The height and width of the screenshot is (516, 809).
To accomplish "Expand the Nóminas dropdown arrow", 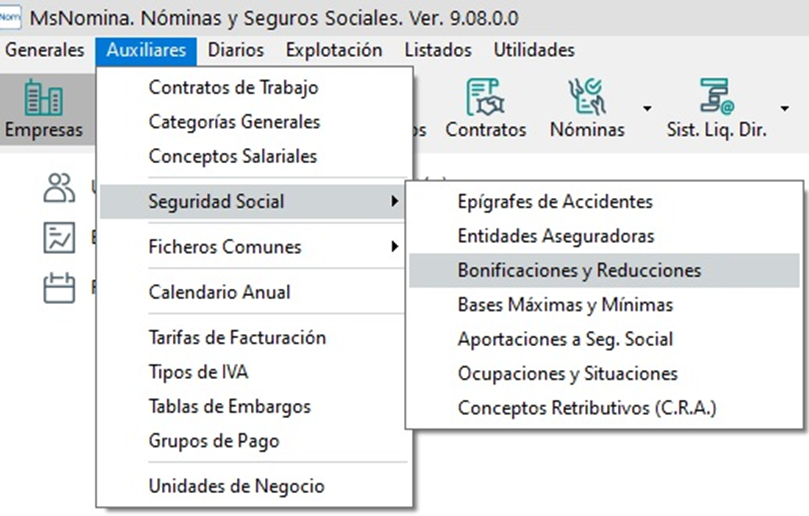I will (646, 108).
